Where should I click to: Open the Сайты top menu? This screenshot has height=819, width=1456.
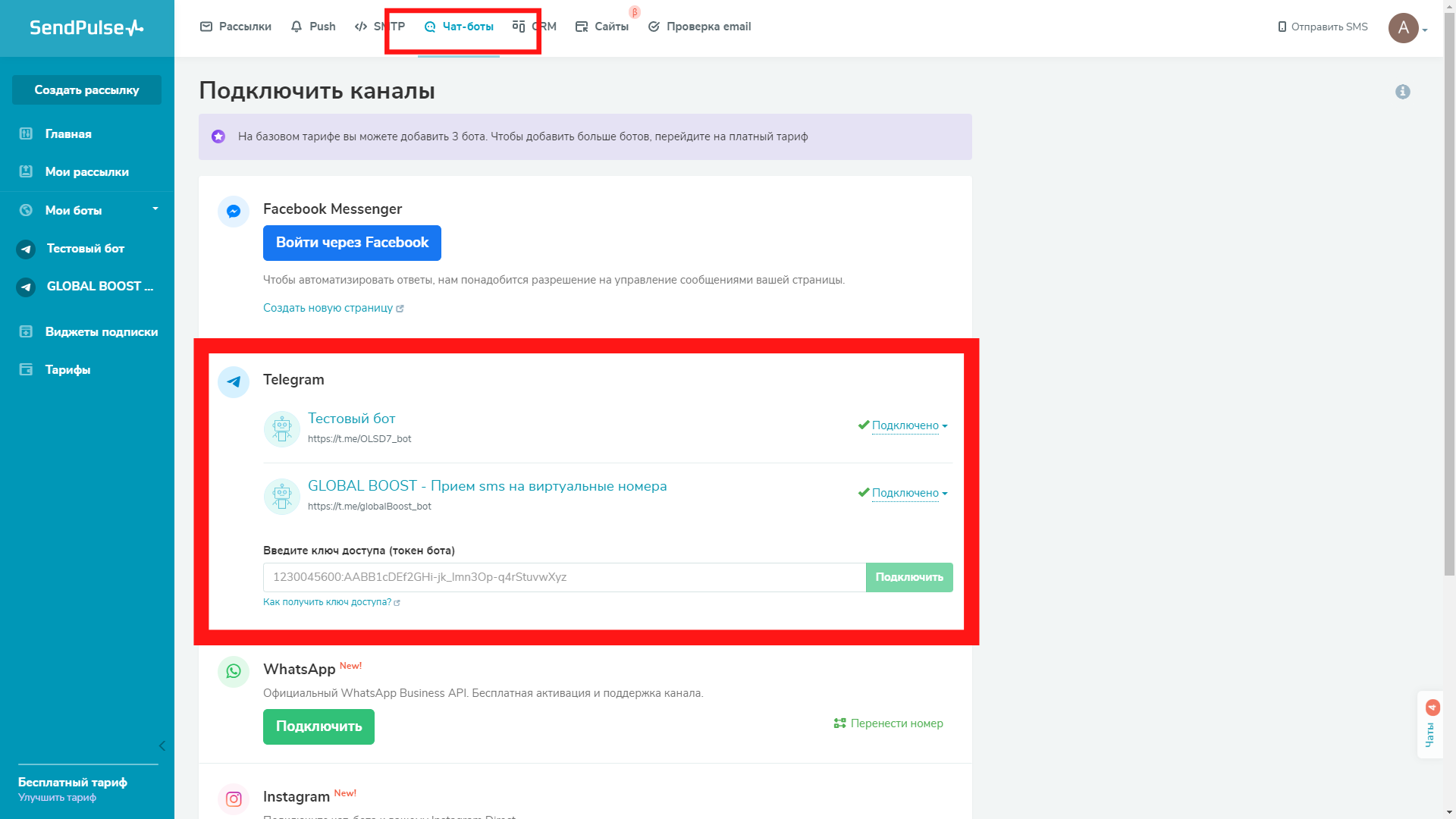pos(602,27)
